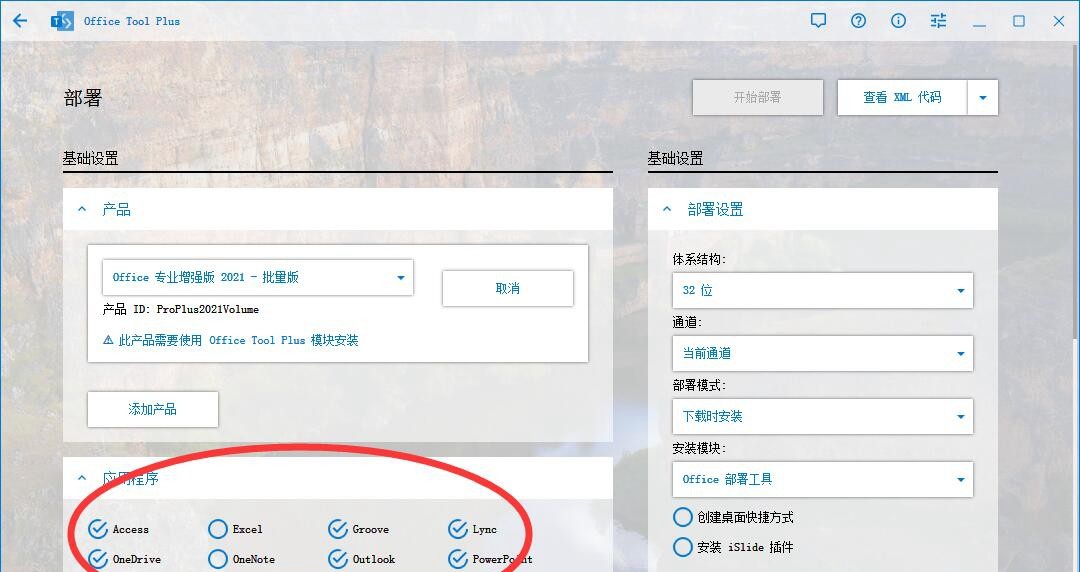Viewport: 1080px width, 572px height.
Task: Click the warning icon before module notice
Action: tap(108, 340)
